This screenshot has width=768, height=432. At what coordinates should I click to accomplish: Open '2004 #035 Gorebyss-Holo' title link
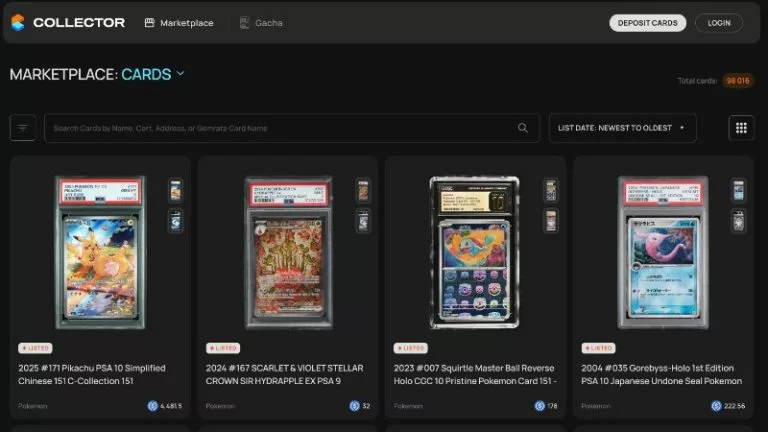[662, 374]
